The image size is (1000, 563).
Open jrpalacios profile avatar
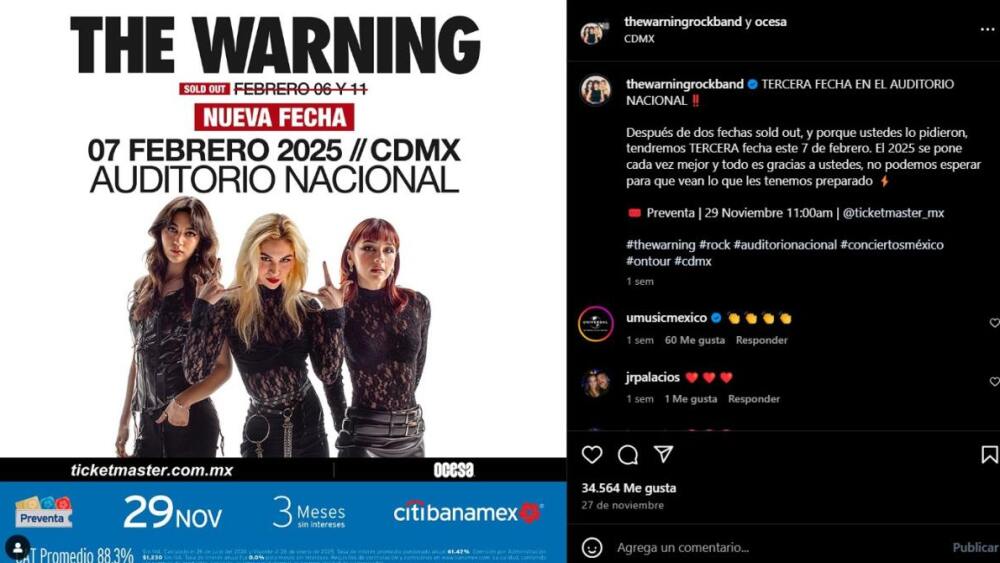(595, 383)
